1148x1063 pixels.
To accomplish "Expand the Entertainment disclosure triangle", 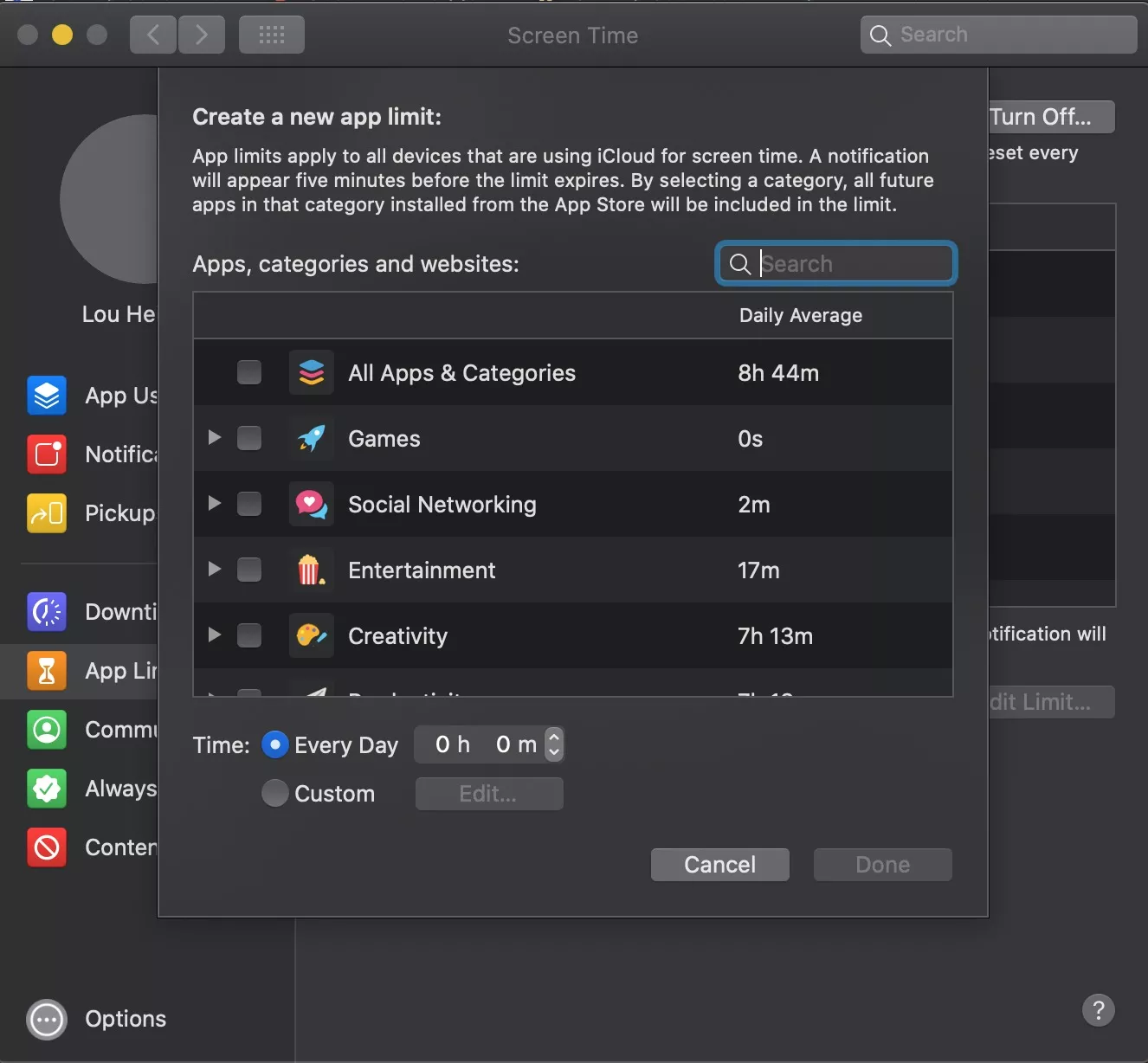I will coord(215,570).
